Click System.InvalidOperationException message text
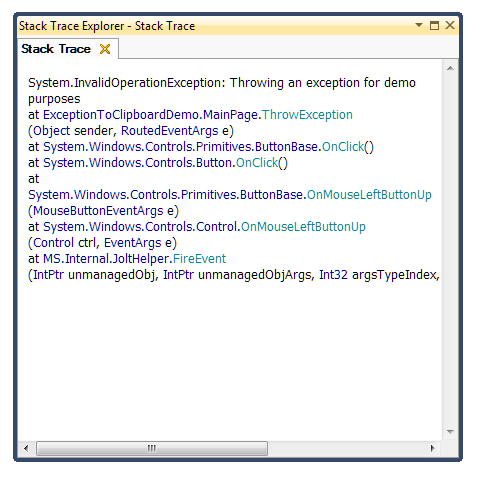The image size is (480, 481). point(222,91)
